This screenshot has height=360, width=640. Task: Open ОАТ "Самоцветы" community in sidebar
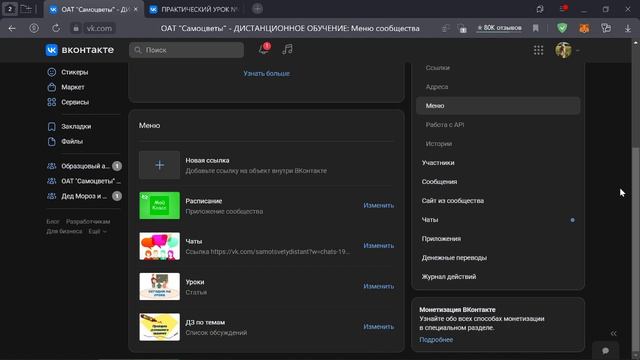pos(84,181)
